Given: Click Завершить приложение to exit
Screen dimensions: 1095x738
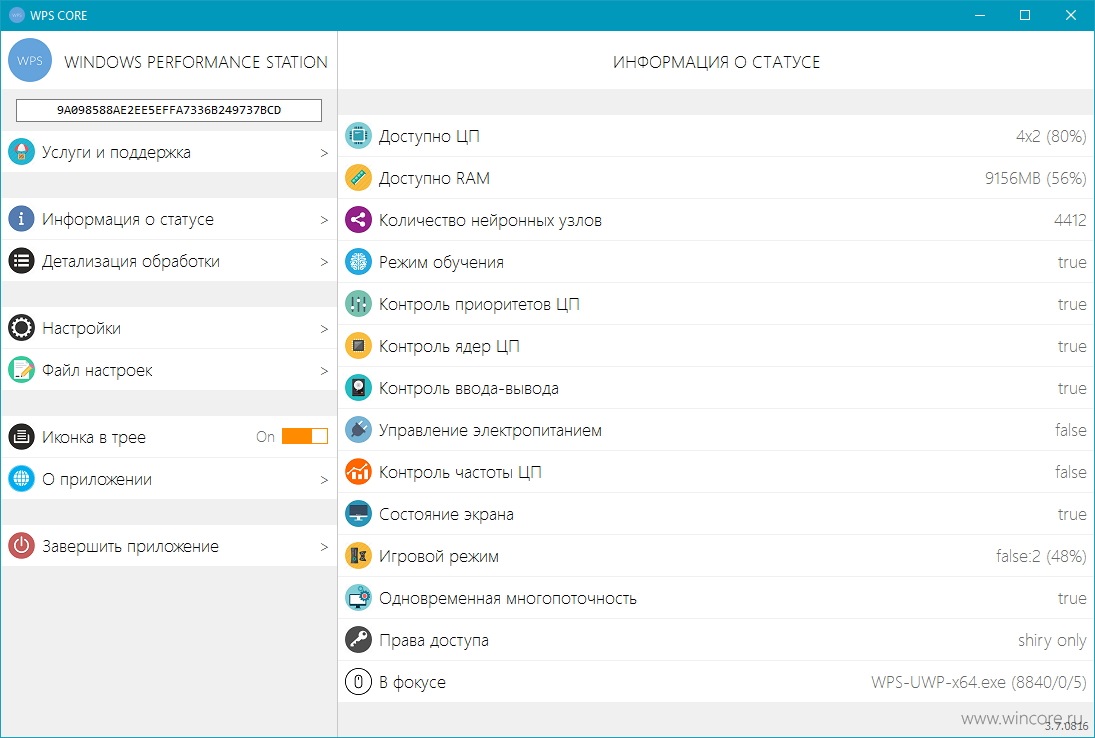Looking at the screenshot, I should [169, 545].
